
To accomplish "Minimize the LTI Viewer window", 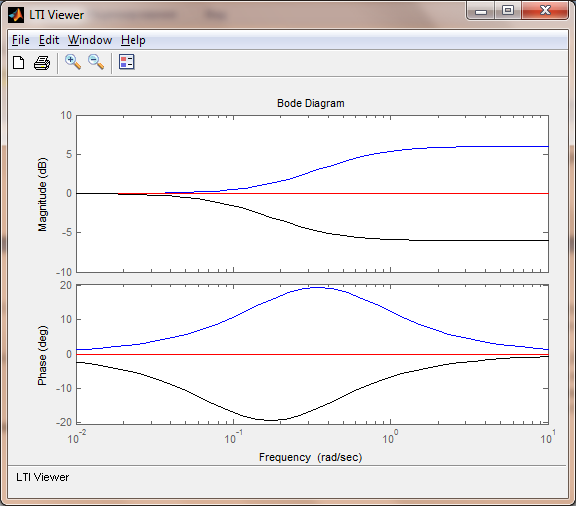I will coord(481,11).
